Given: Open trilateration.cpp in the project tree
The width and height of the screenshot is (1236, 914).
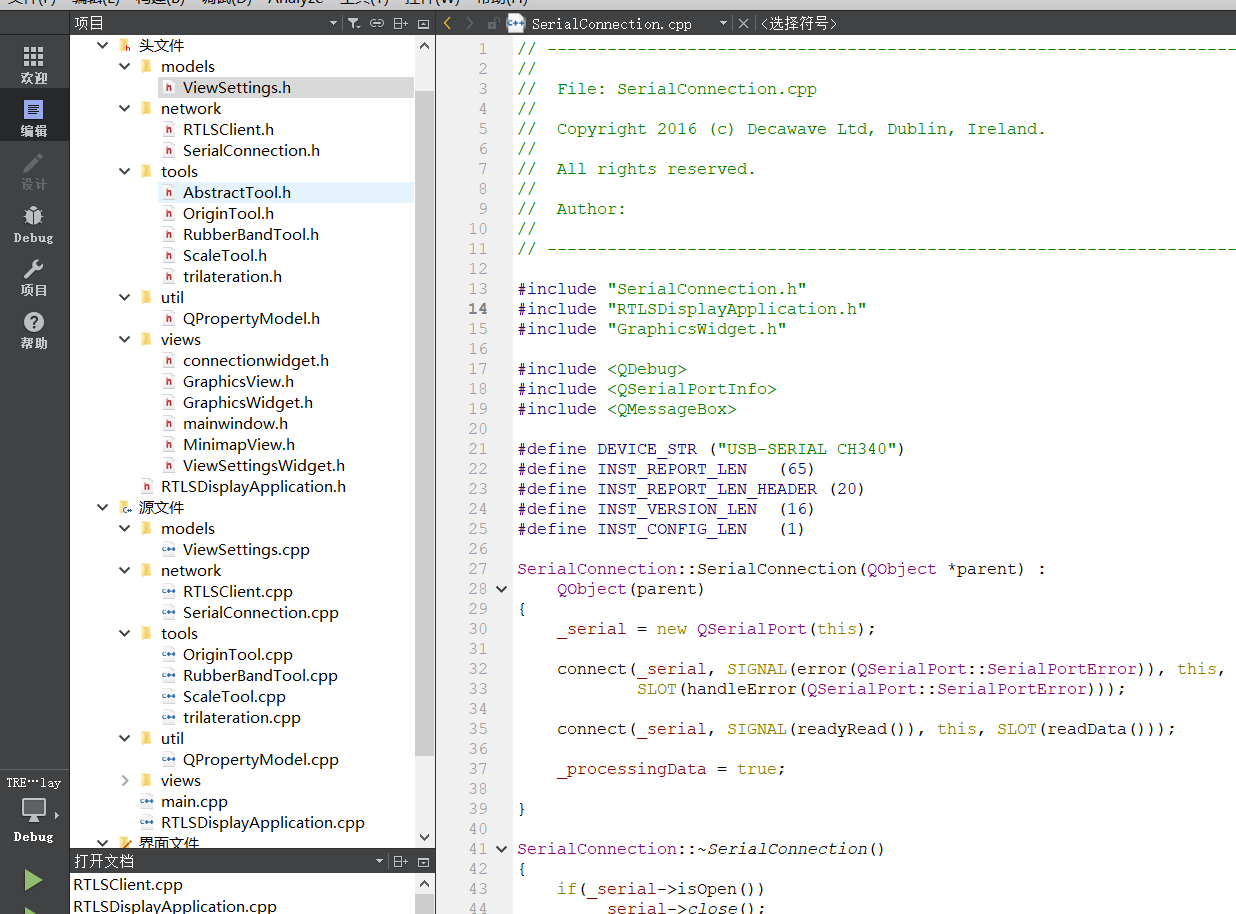Looking at the screenshot, I should pos(241,718).
